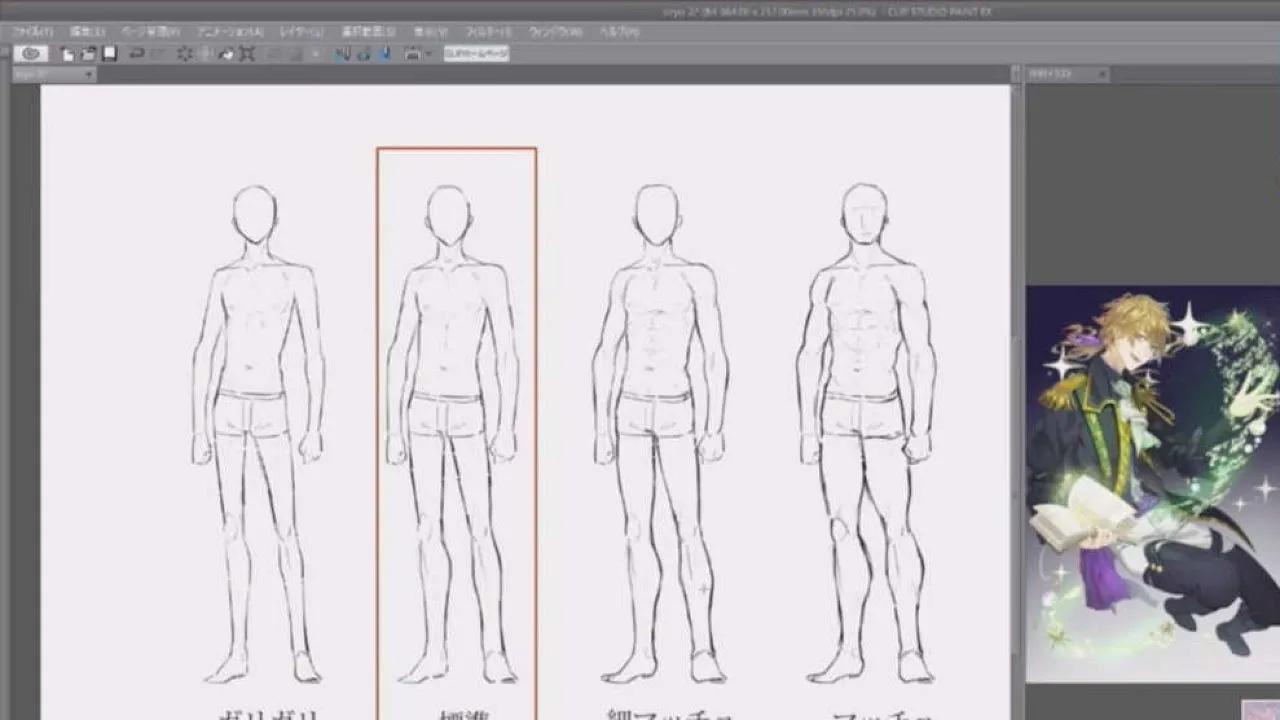Toggle Snap to Ruler in command bar

[343, 53]
